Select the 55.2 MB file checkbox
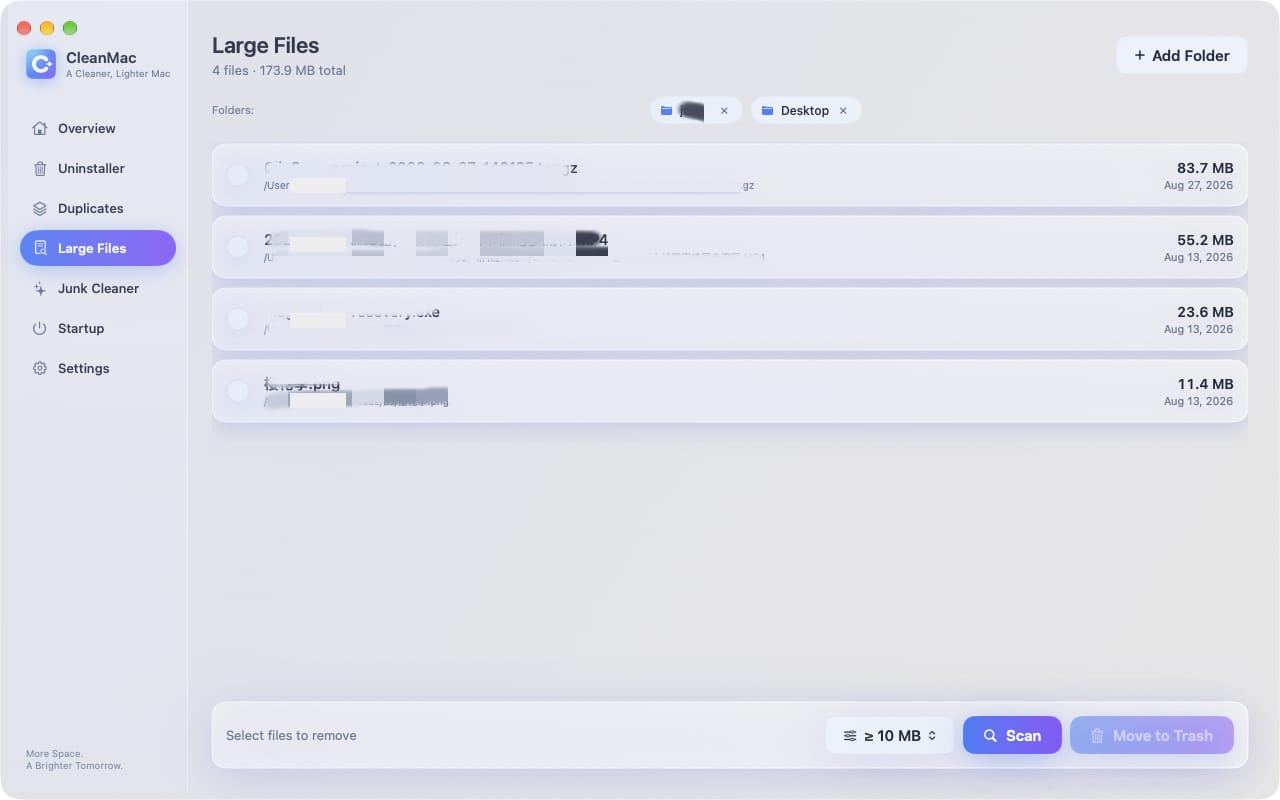The width and height of the screenshot is (1280, 800). [238, 247]
